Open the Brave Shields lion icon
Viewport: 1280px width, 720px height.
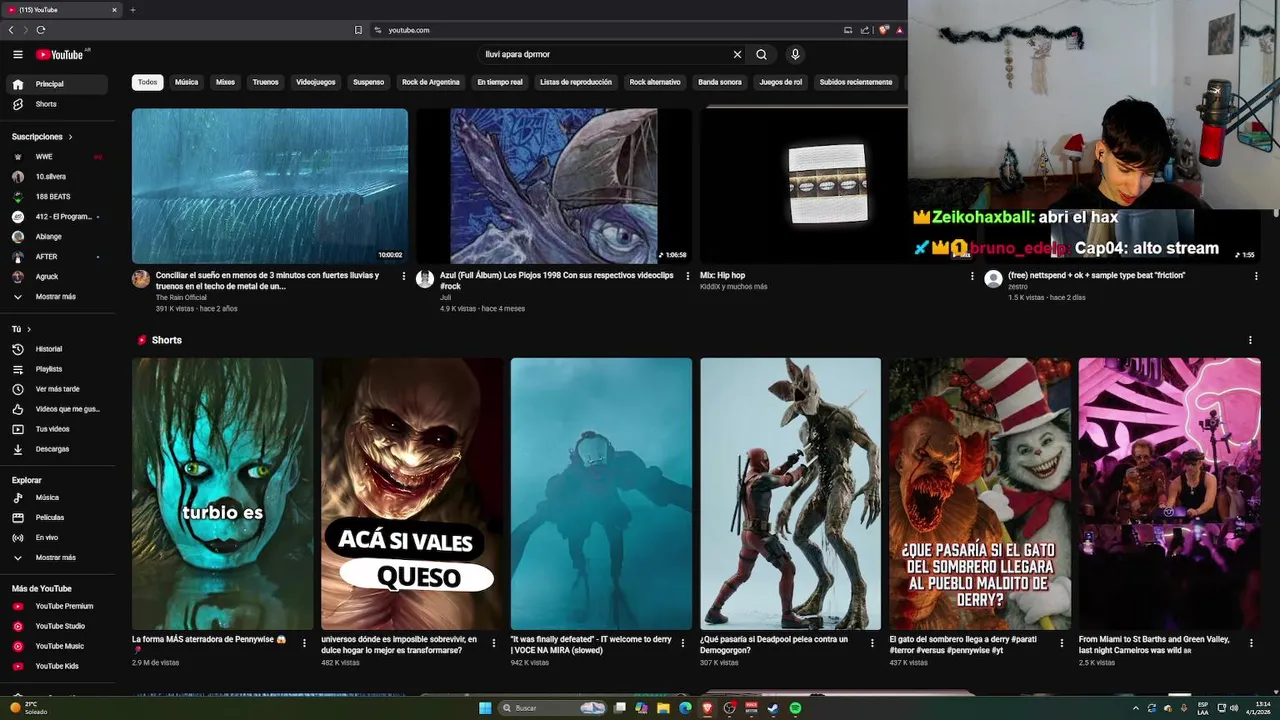[x=884, y=30]
